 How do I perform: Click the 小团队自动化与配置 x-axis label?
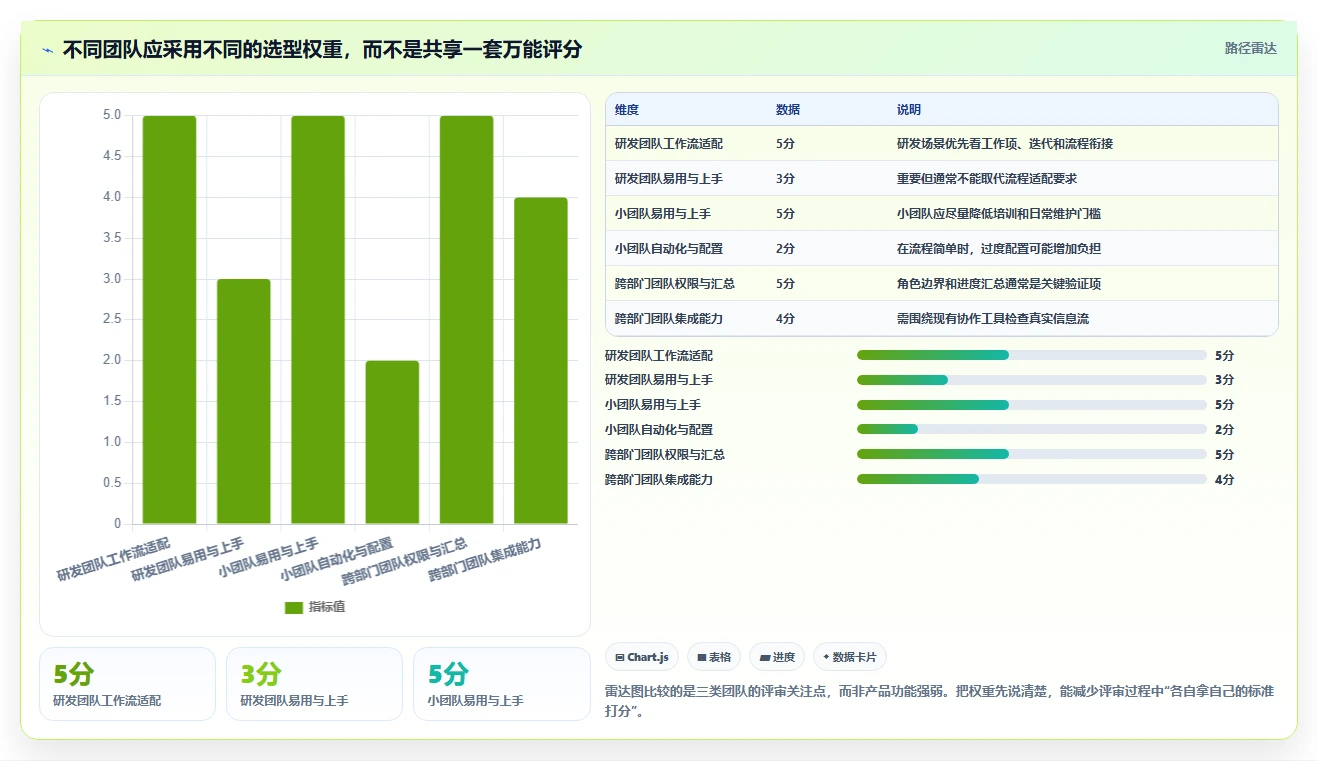(337, 560)
